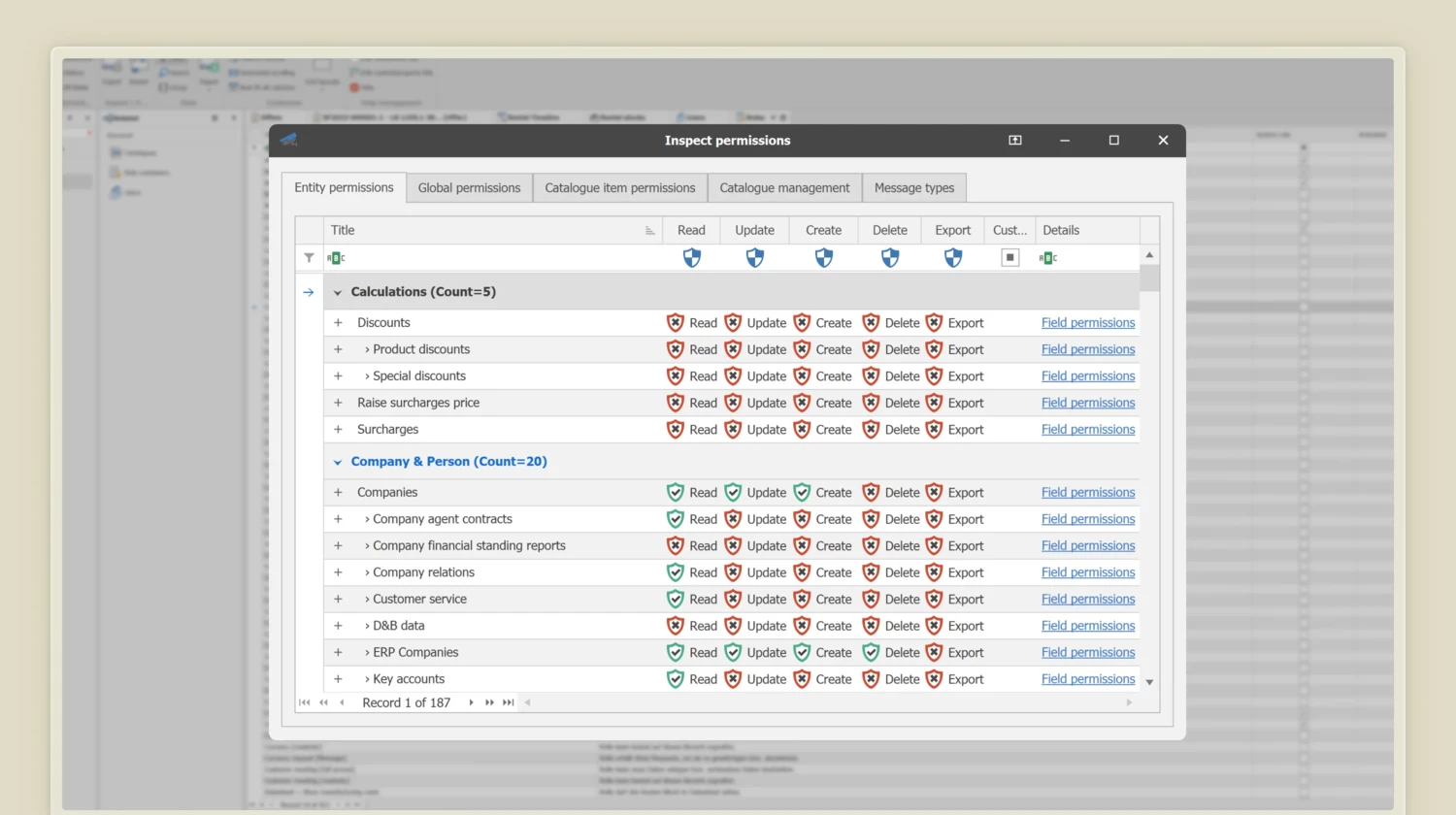Click Create denied shield for Special discounts
The height and width of the screenshot is (815, 1456).
click(x=802, y=376)
